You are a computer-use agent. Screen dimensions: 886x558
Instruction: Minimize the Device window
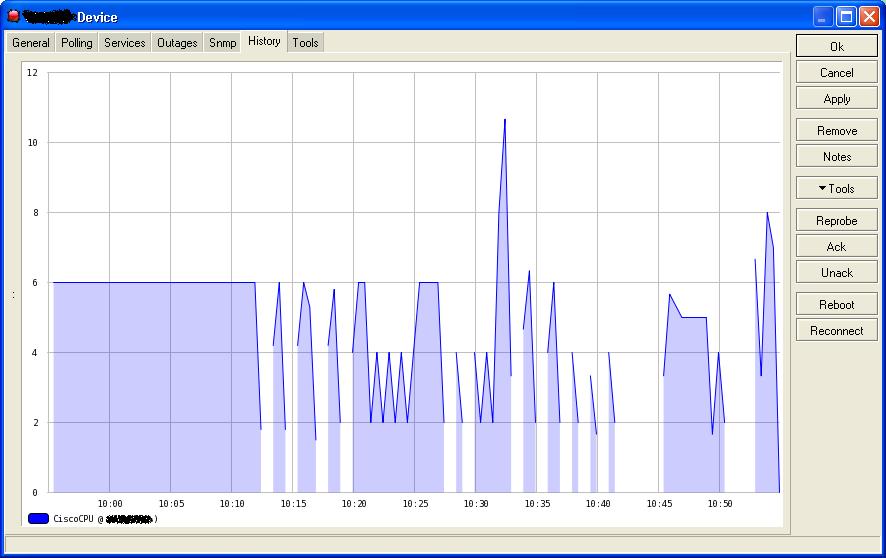[x=823, y=16]
